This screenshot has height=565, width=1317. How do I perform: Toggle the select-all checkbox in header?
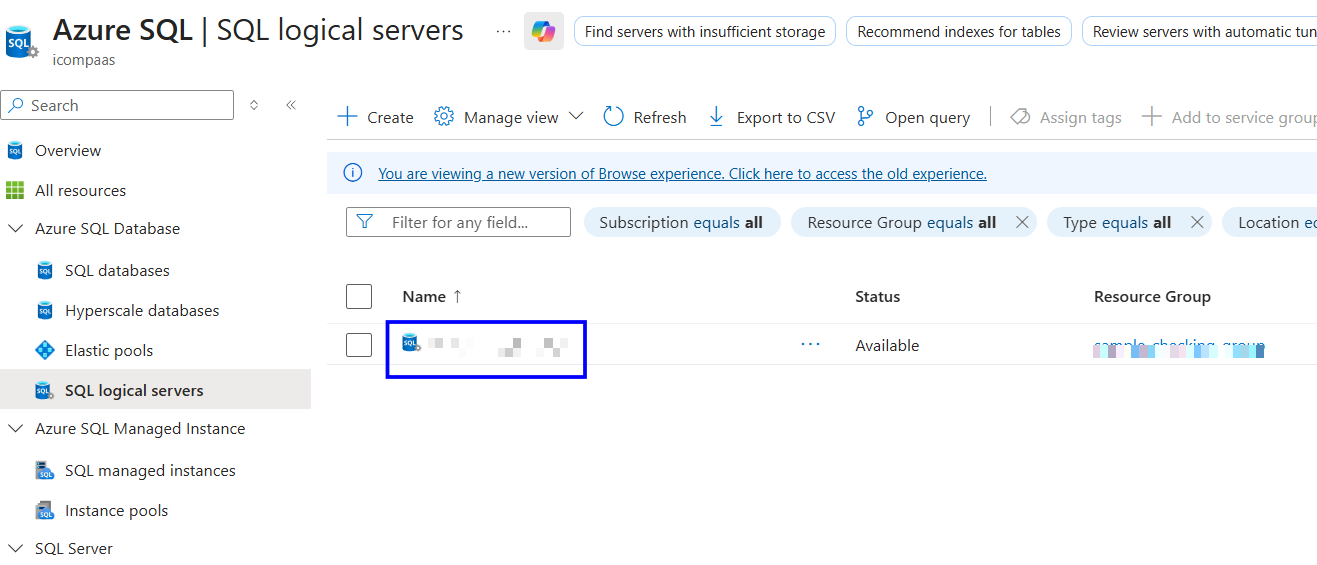[x=359, y=296]
